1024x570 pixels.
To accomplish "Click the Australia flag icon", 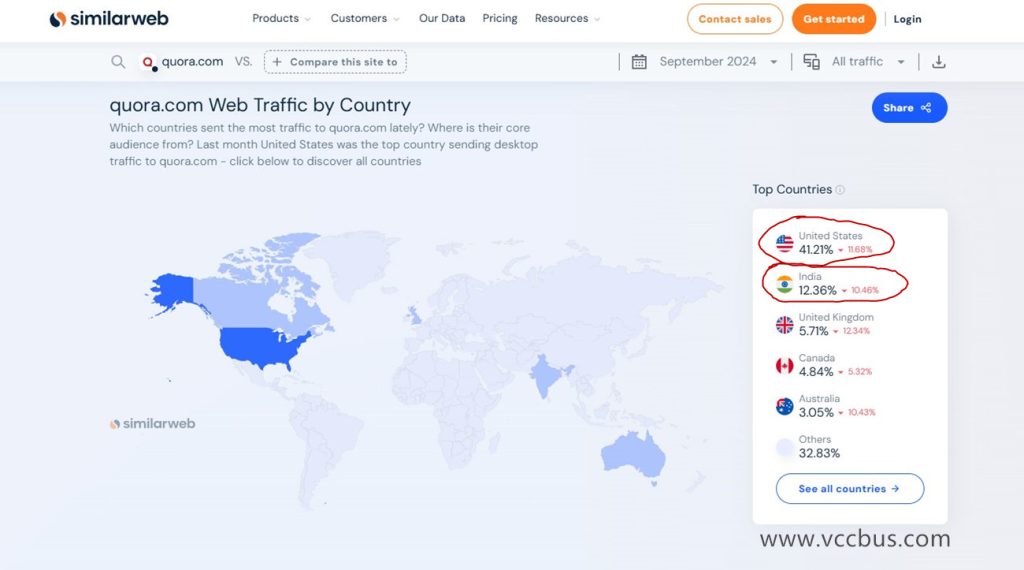I will tap(784, 406).
